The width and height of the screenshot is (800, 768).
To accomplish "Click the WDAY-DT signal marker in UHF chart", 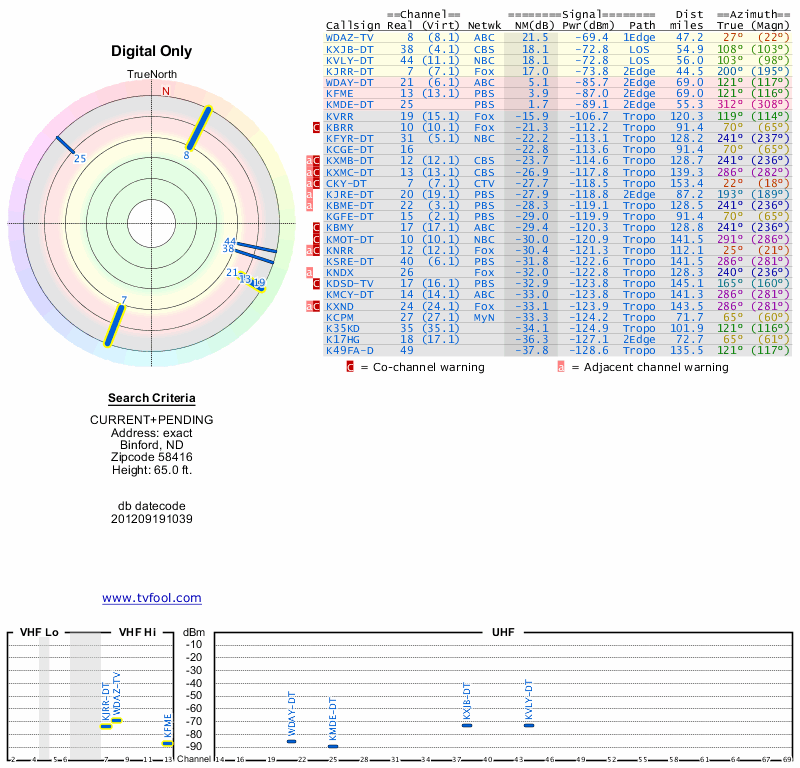I will (291, 741).
